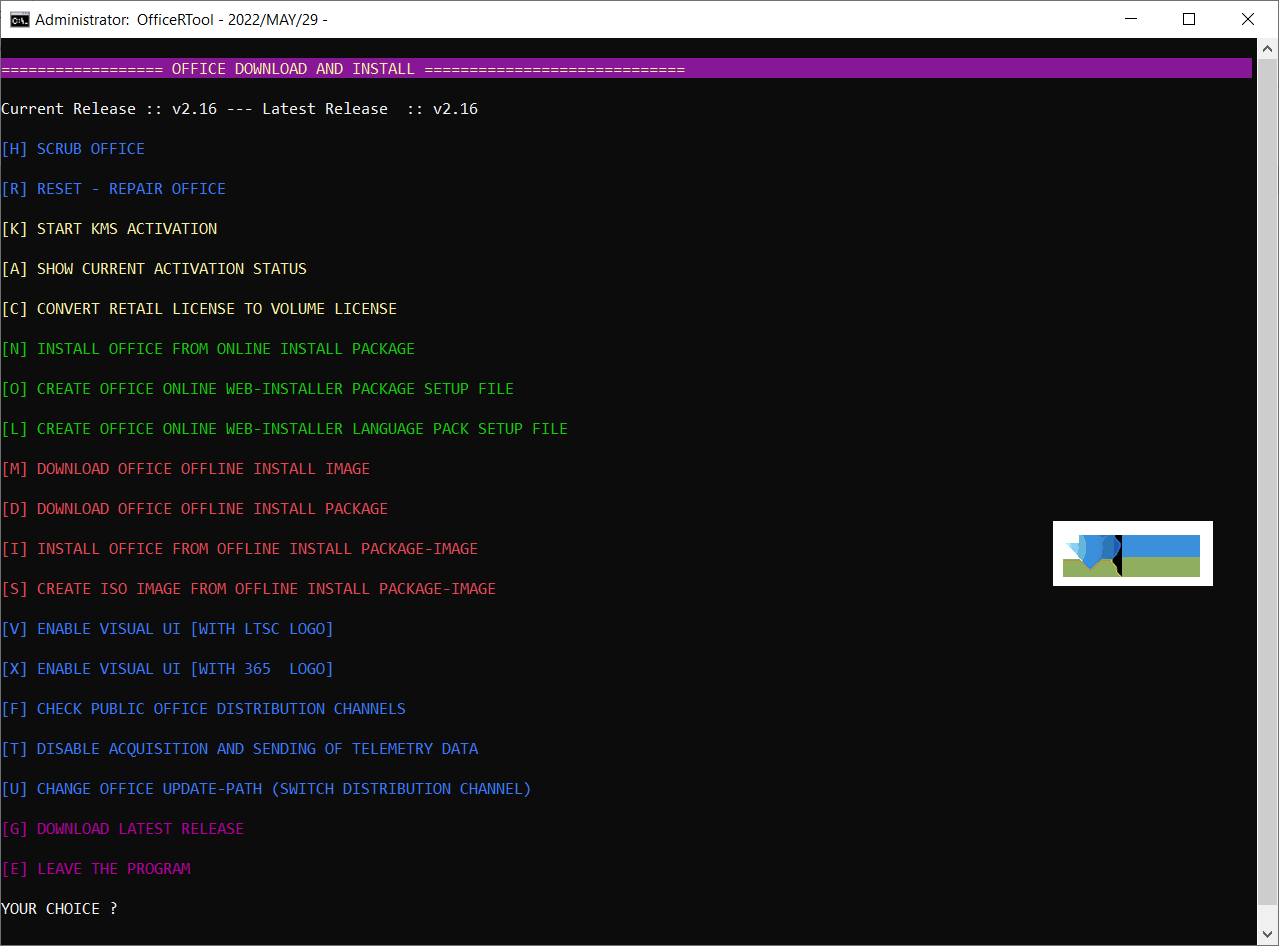Select [L] CREATE WEB-INSTALLER LANGUAGE PACK SETUP FILE
The width and height of the screenshot is (1279, 946).
pos(285,429)
